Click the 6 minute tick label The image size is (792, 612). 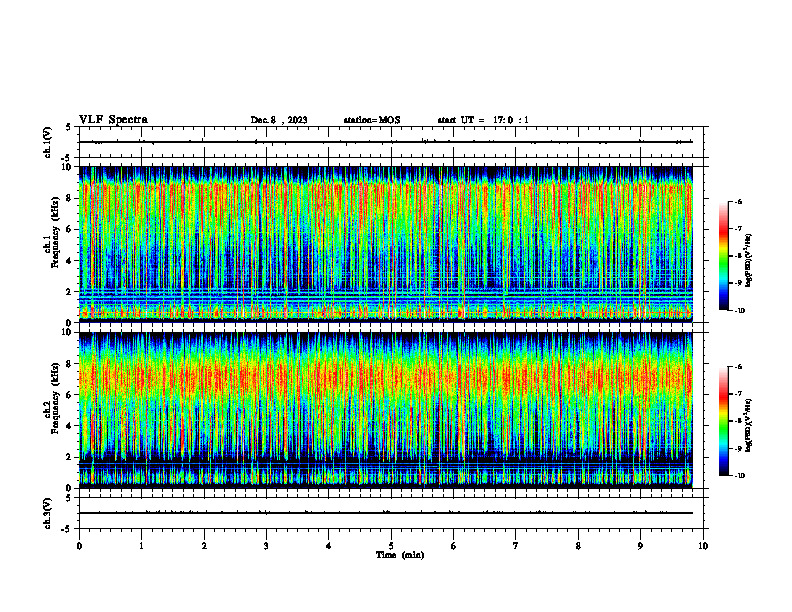click(453, 546)
